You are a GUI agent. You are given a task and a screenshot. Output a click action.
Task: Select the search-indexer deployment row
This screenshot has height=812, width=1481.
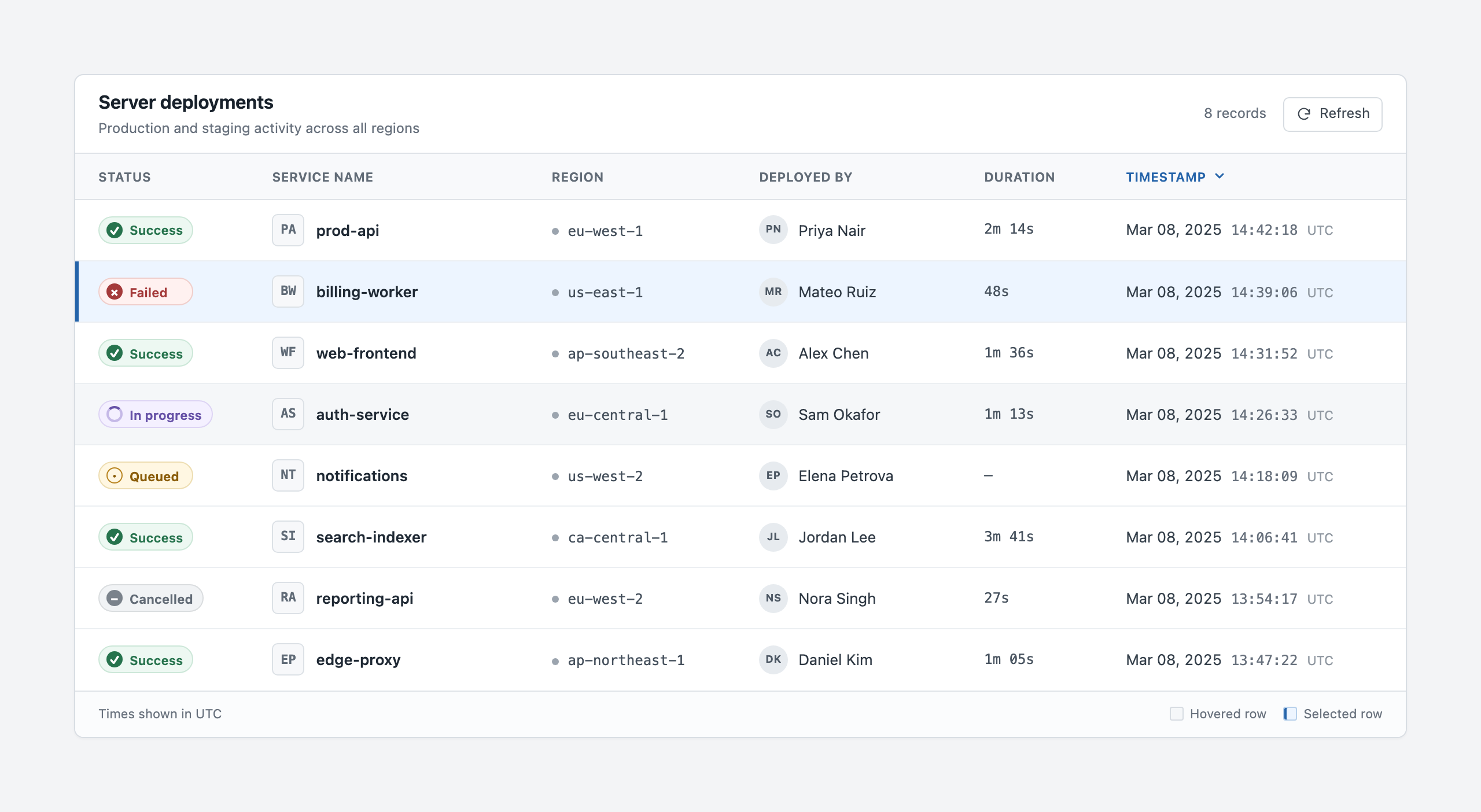tap(740, 537)
